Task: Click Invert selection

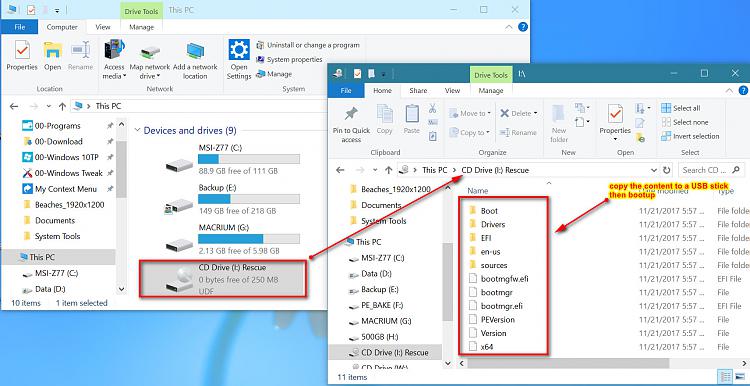Action: [690, 136]
